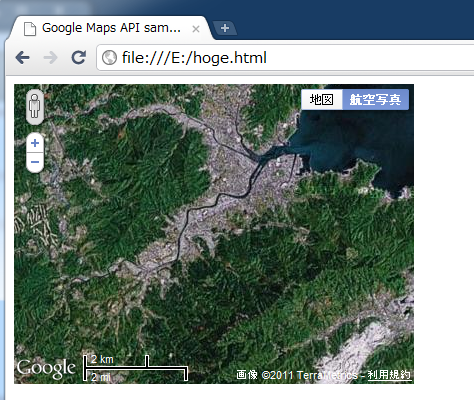Click the file:///E:/hoge.html address field
Viewport: 474px width, 400px height.
coord(285,58)
